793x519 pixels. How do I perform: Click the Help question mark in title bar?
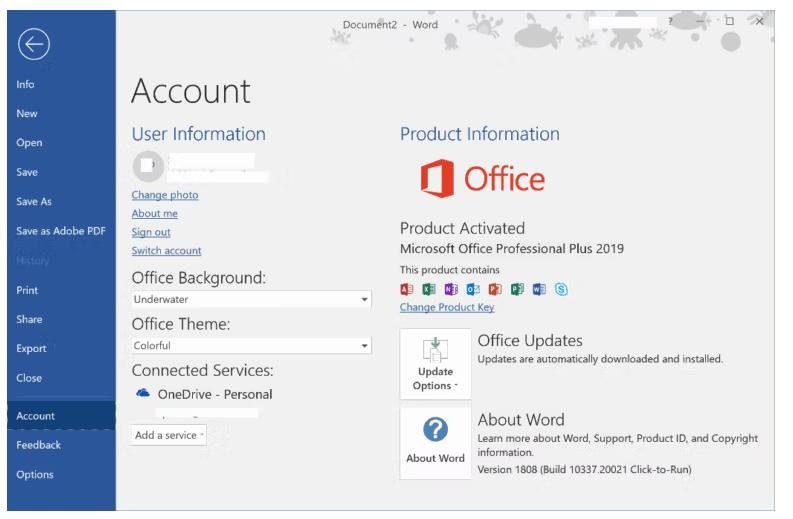[670, 21]
